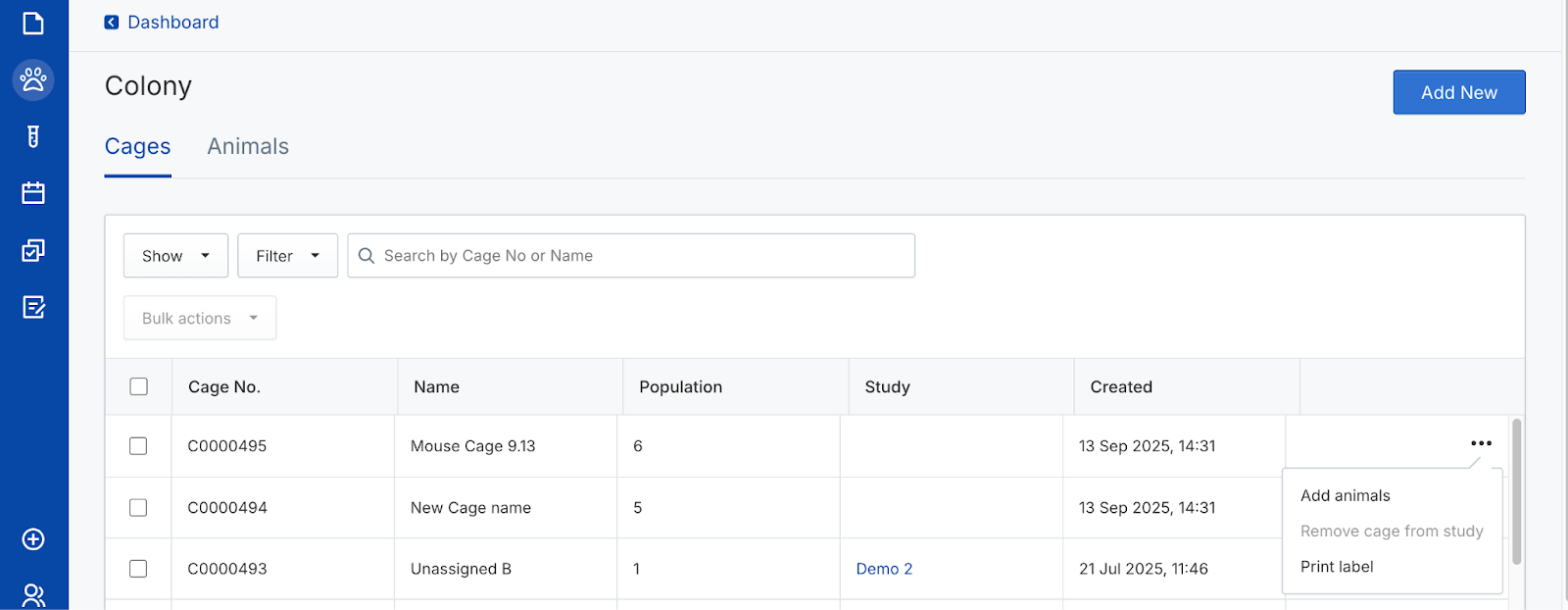
Task: Tick the checkbox for cage C0000493
Action: (x=138, y=569)
